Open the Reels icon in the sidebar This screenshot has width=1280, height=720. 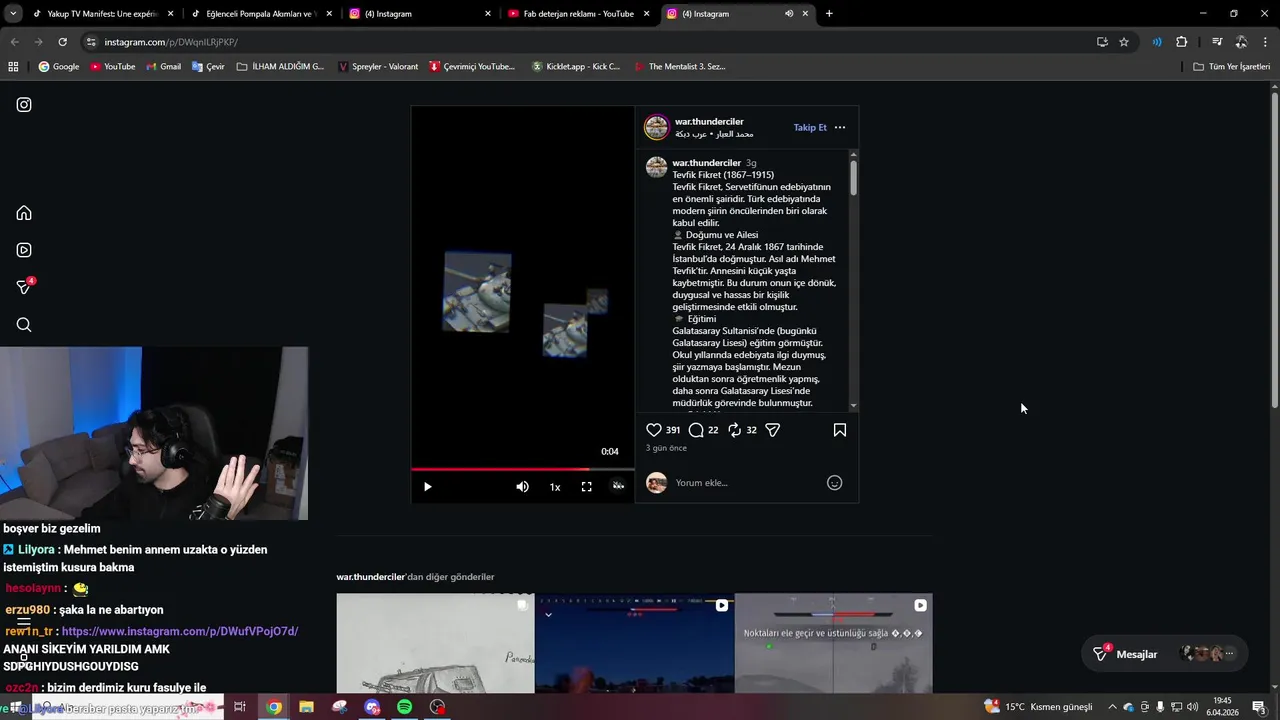[x=24, y=250]
